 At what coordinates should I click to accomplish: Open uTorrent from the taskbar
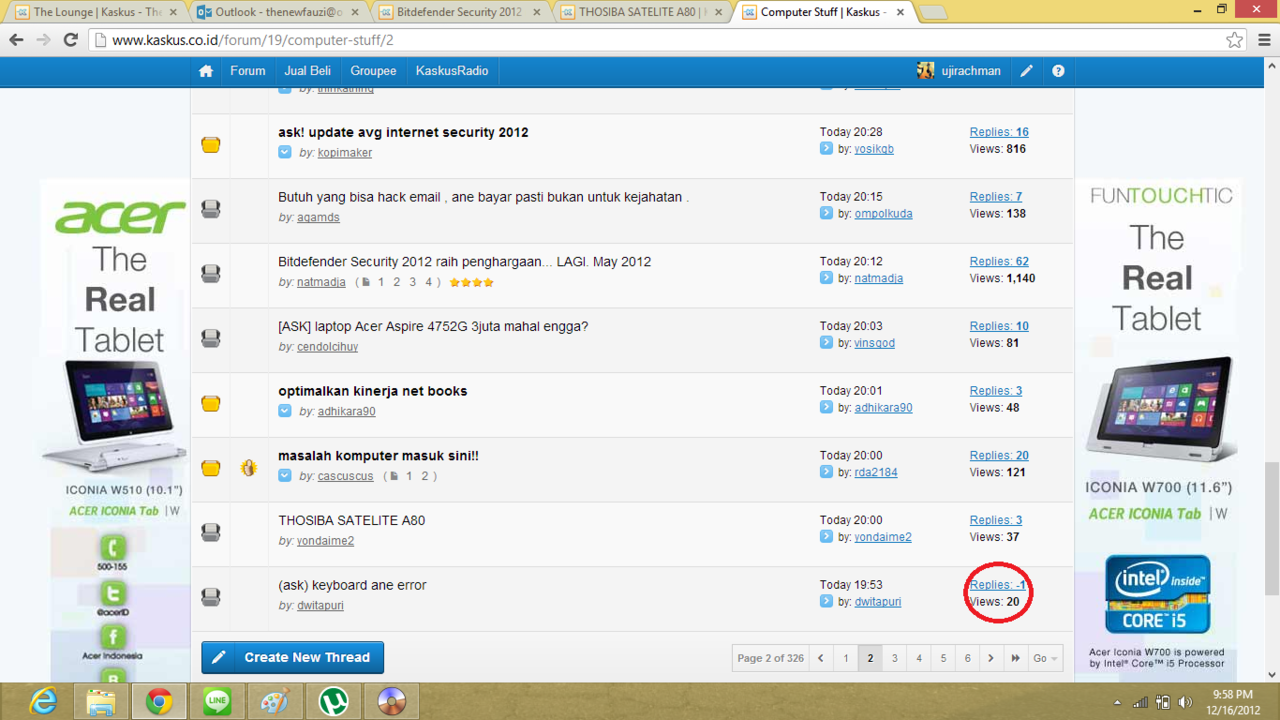click(x=333, y=702)
